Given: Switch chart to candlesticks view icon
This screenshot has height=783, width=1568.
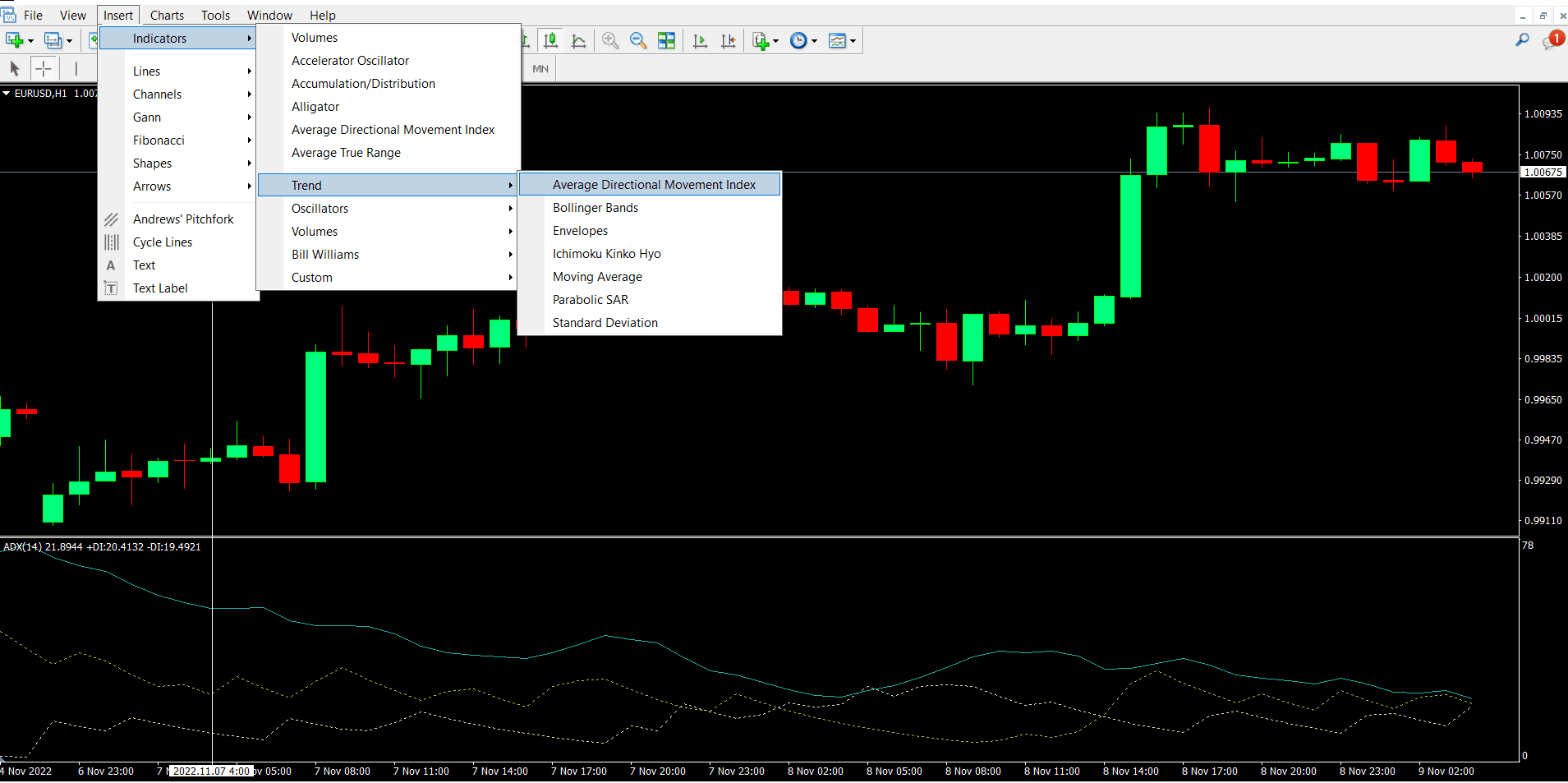Looking at the screenshot, I should pyautogui.click(x=551, y=40).
